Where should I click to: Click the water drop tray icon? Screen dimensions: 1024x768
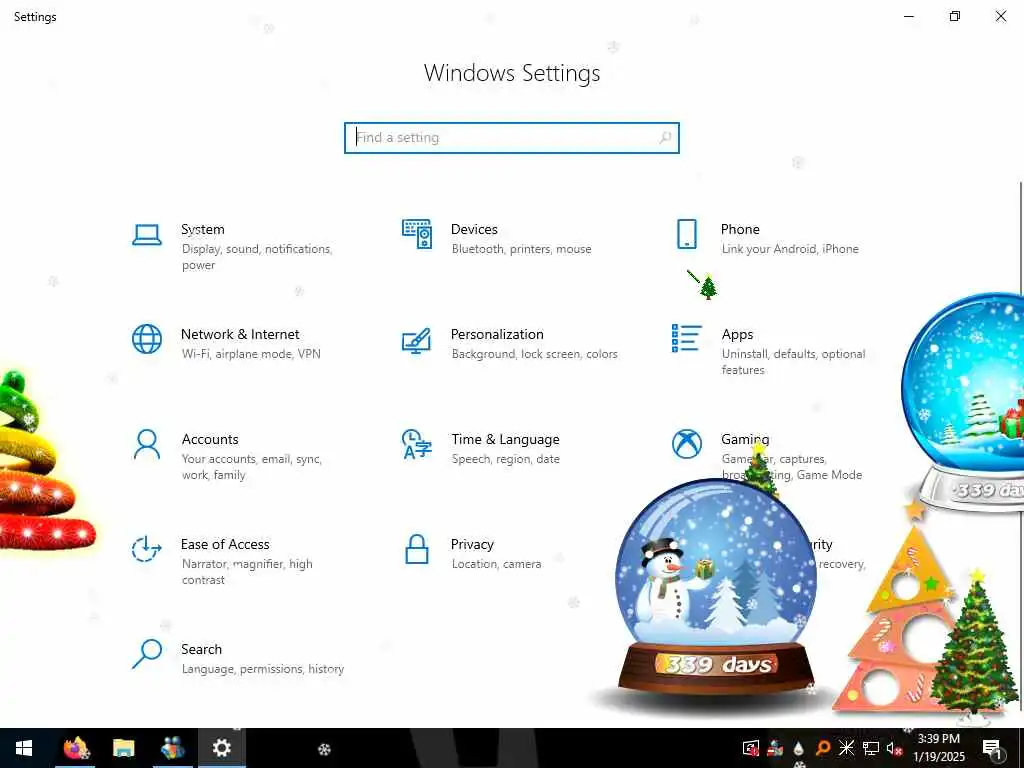pyautogui.click(x=798, y=748)
